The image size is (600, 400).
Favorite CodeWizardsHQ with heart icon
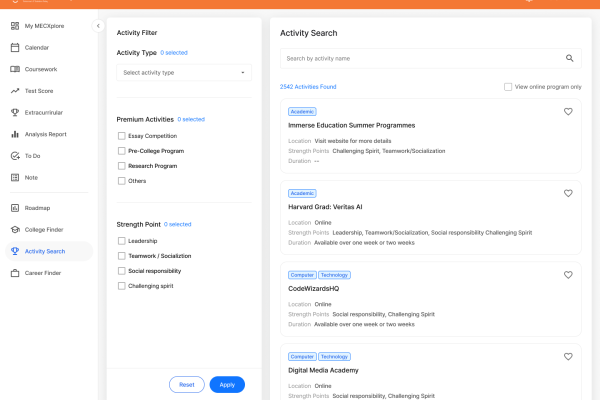tap(568, 275)
